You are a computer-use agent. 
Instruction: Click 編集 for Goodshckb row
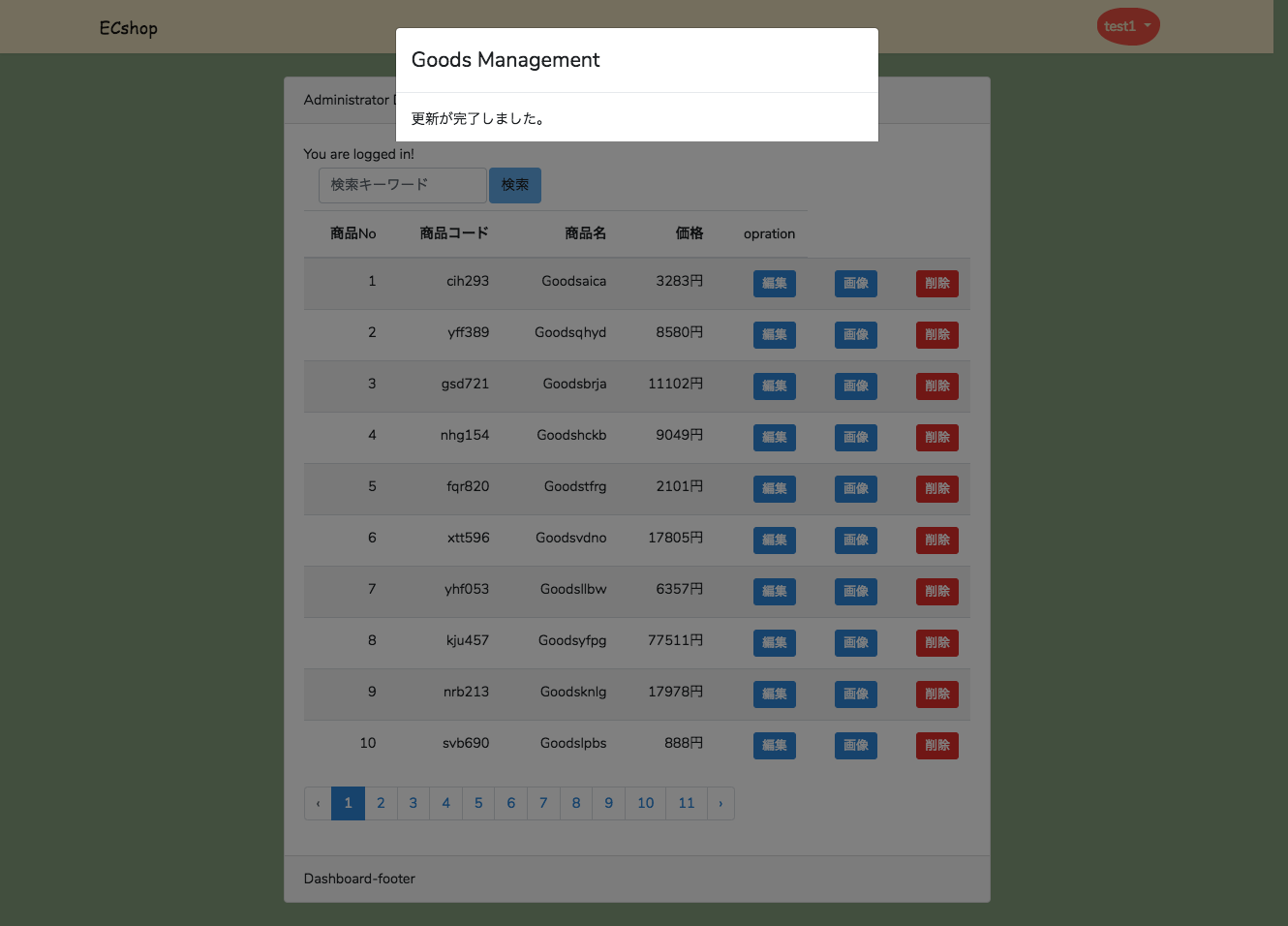(775, 438)
